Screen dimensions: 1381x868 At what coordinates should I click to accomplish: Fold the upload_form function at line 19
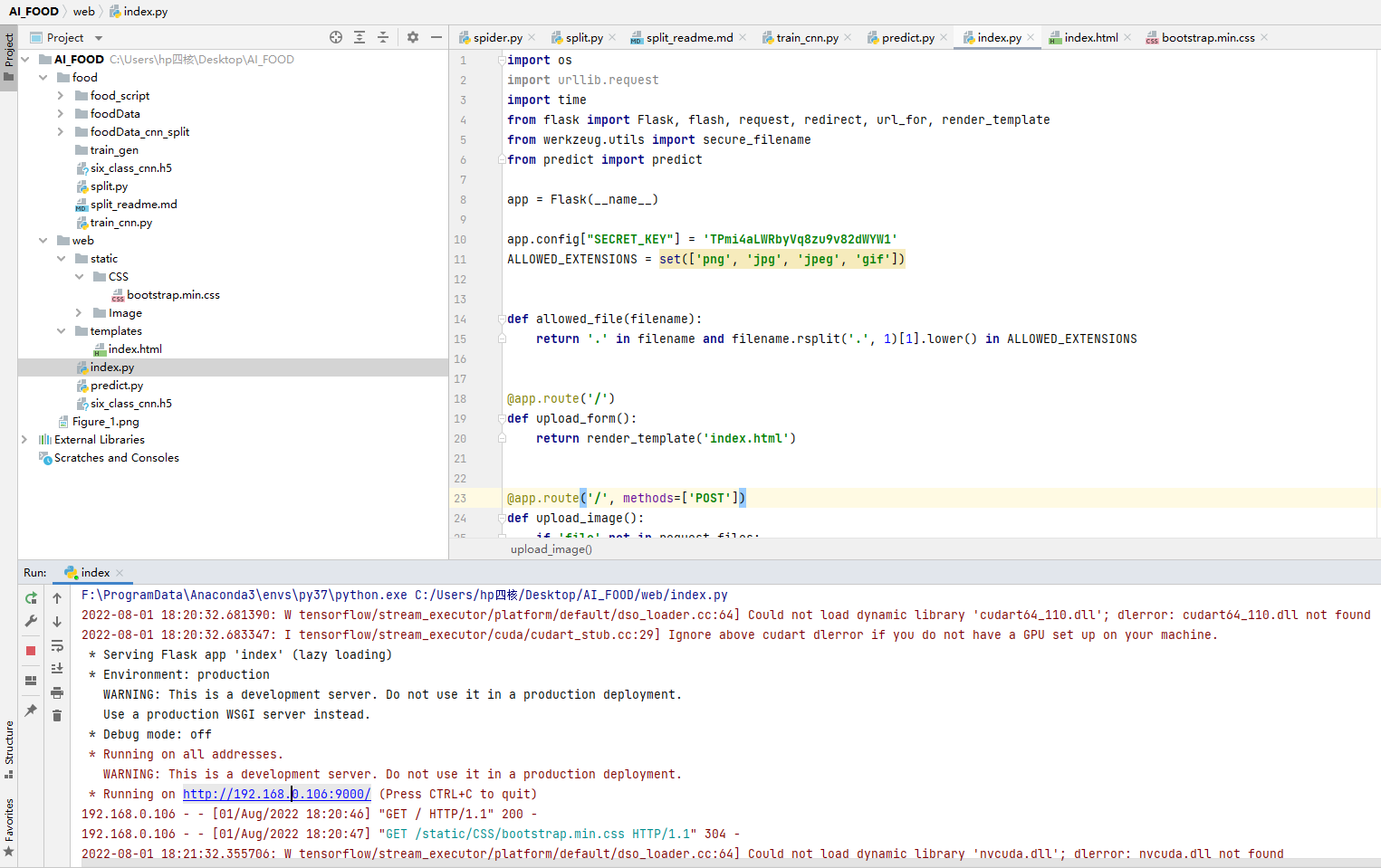[501, 418]
